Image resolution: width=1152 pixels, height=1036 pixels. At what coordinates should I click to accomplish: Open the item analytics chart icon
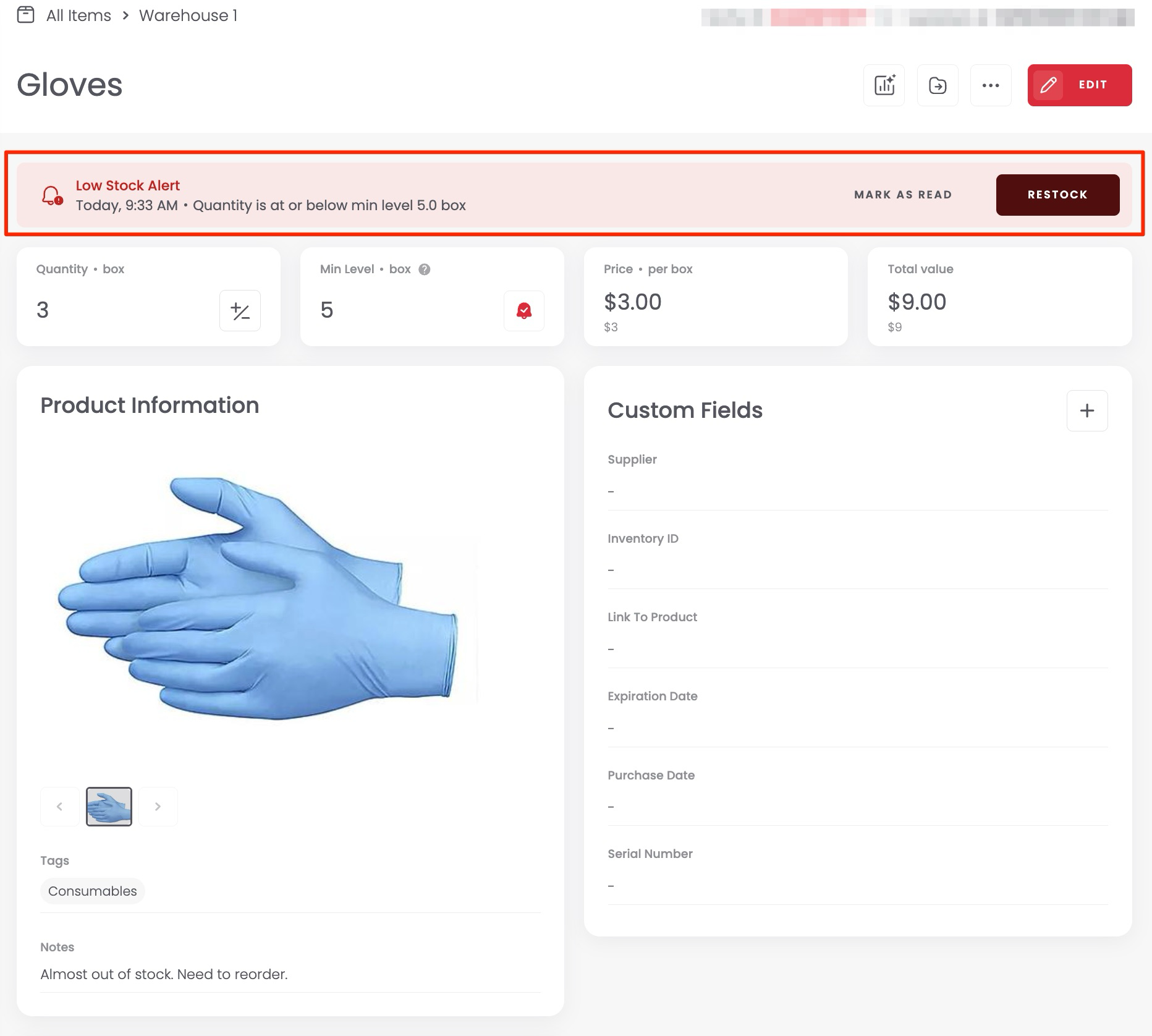pos(884,85)
